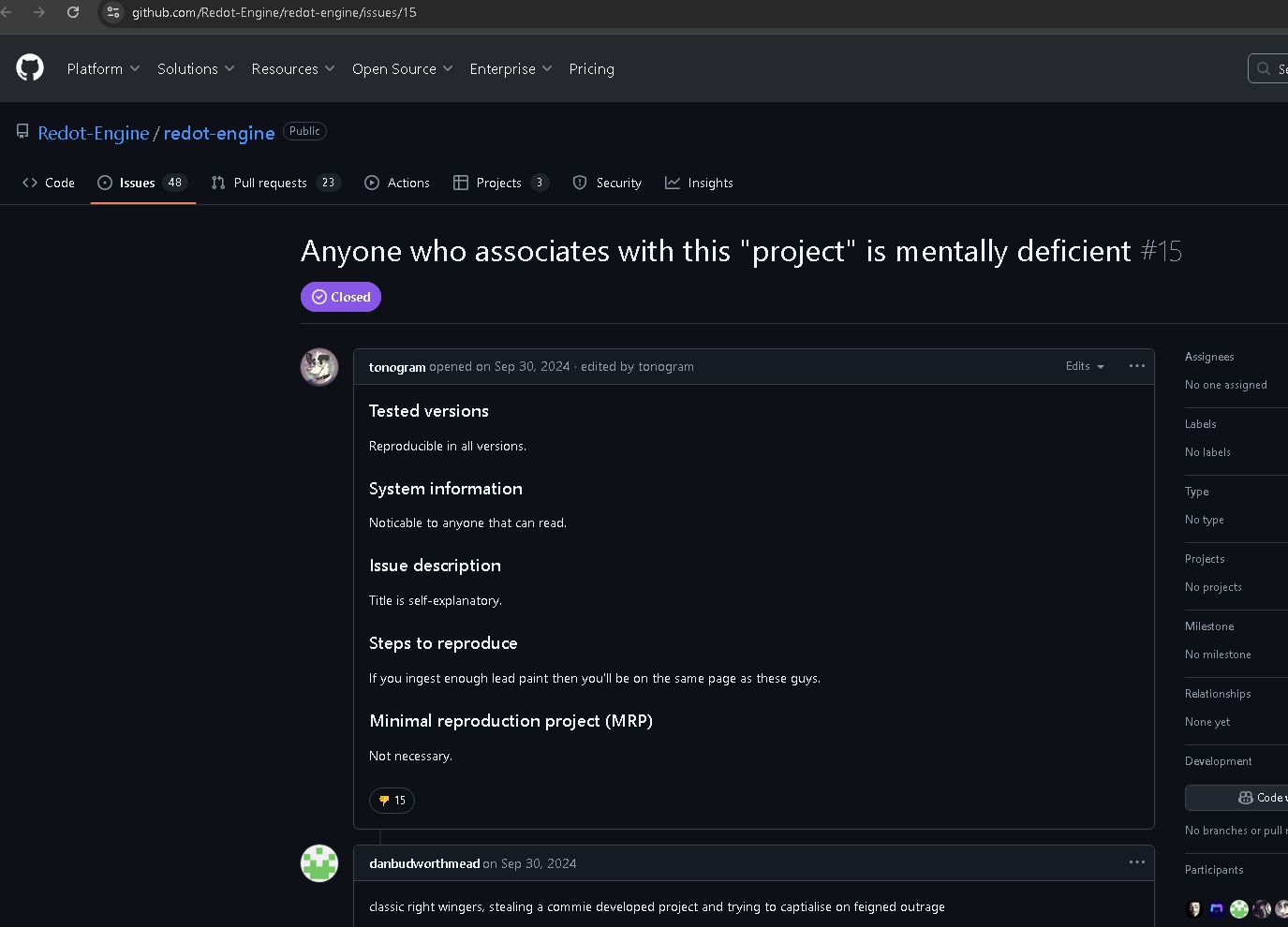The height and width of the screenshot is (927, 1288).
Task: Click the Issues counter showing 48
Action: [175, 183]
